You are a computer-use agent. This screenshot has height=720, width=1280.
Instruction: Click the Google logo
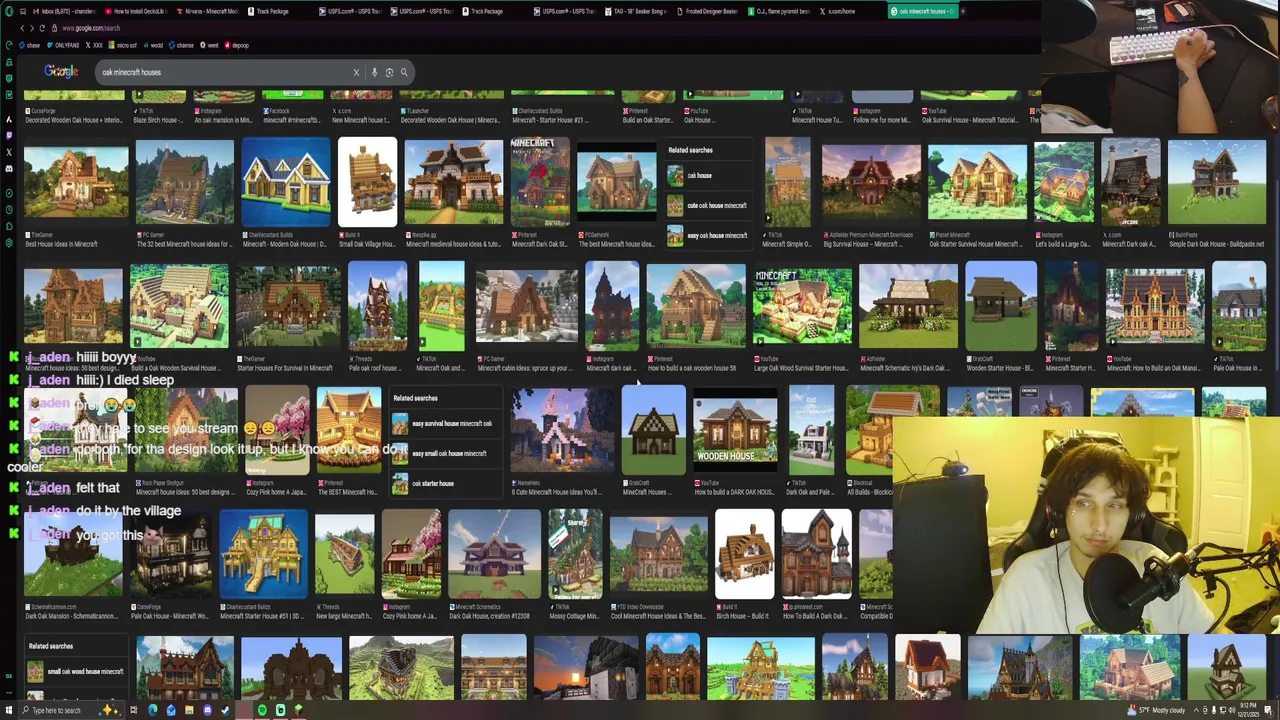point(61,72)
